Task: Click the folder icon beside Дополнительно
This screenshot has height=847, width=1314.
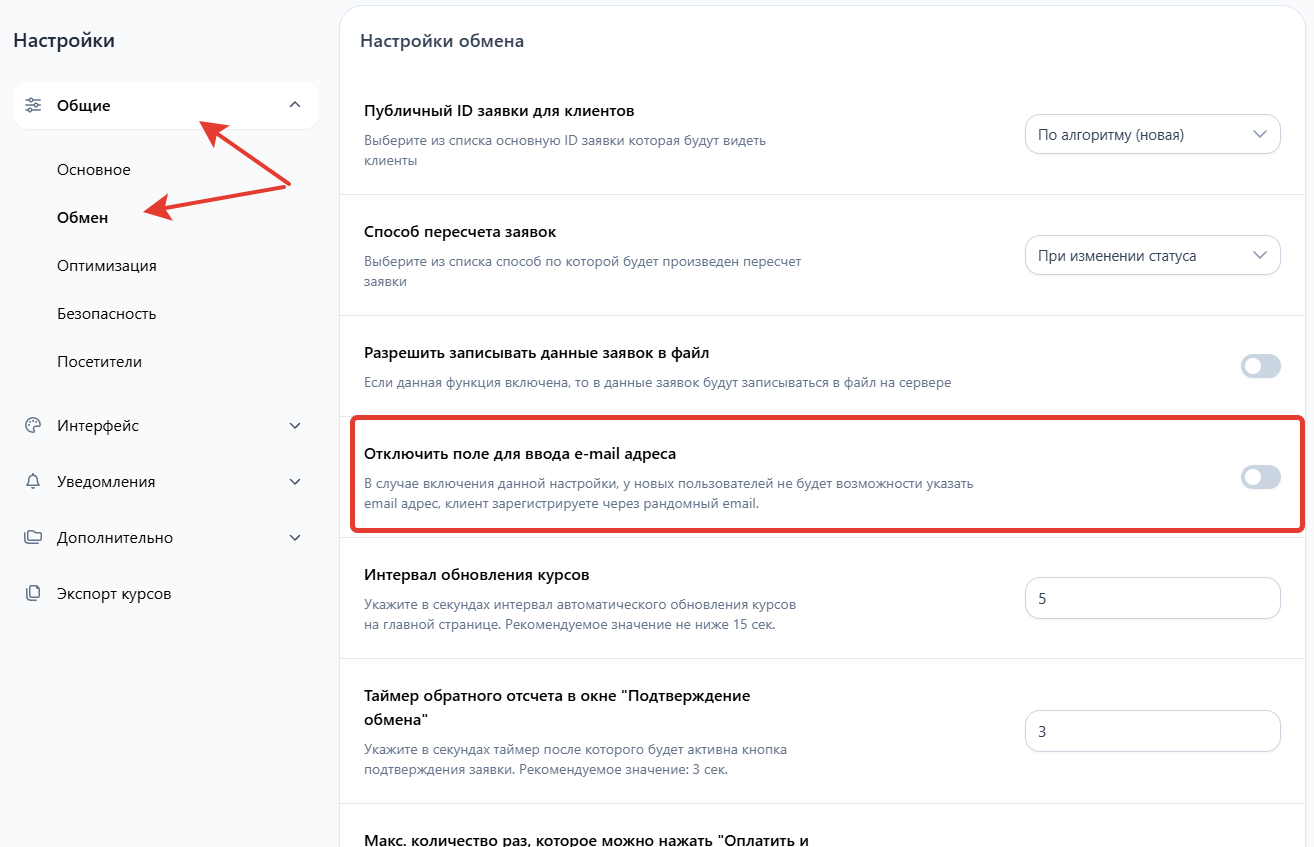Action: tap(33, 537)
